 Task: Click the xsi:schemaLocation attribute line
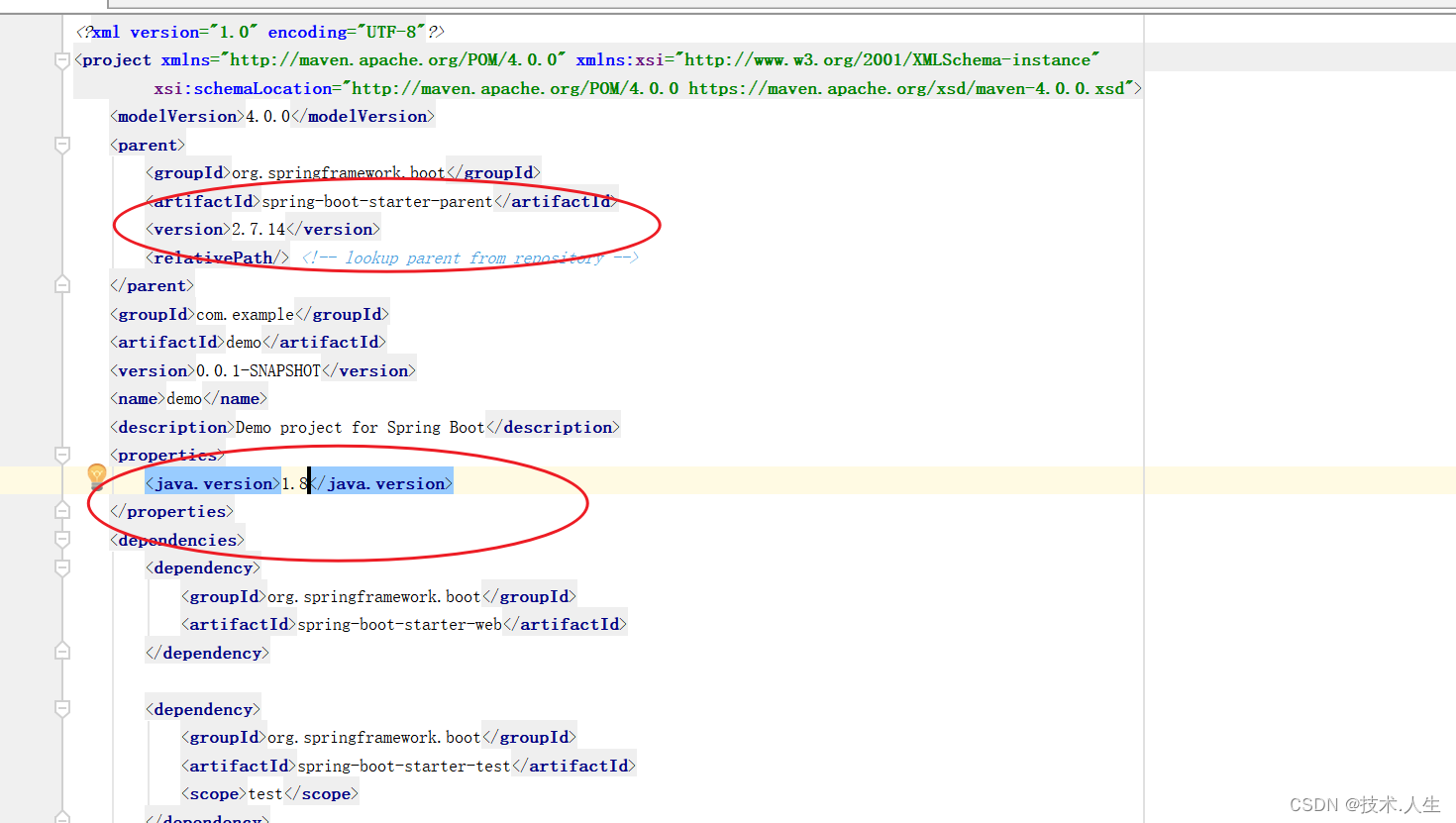pyautogui.click(x=648, y=88)
